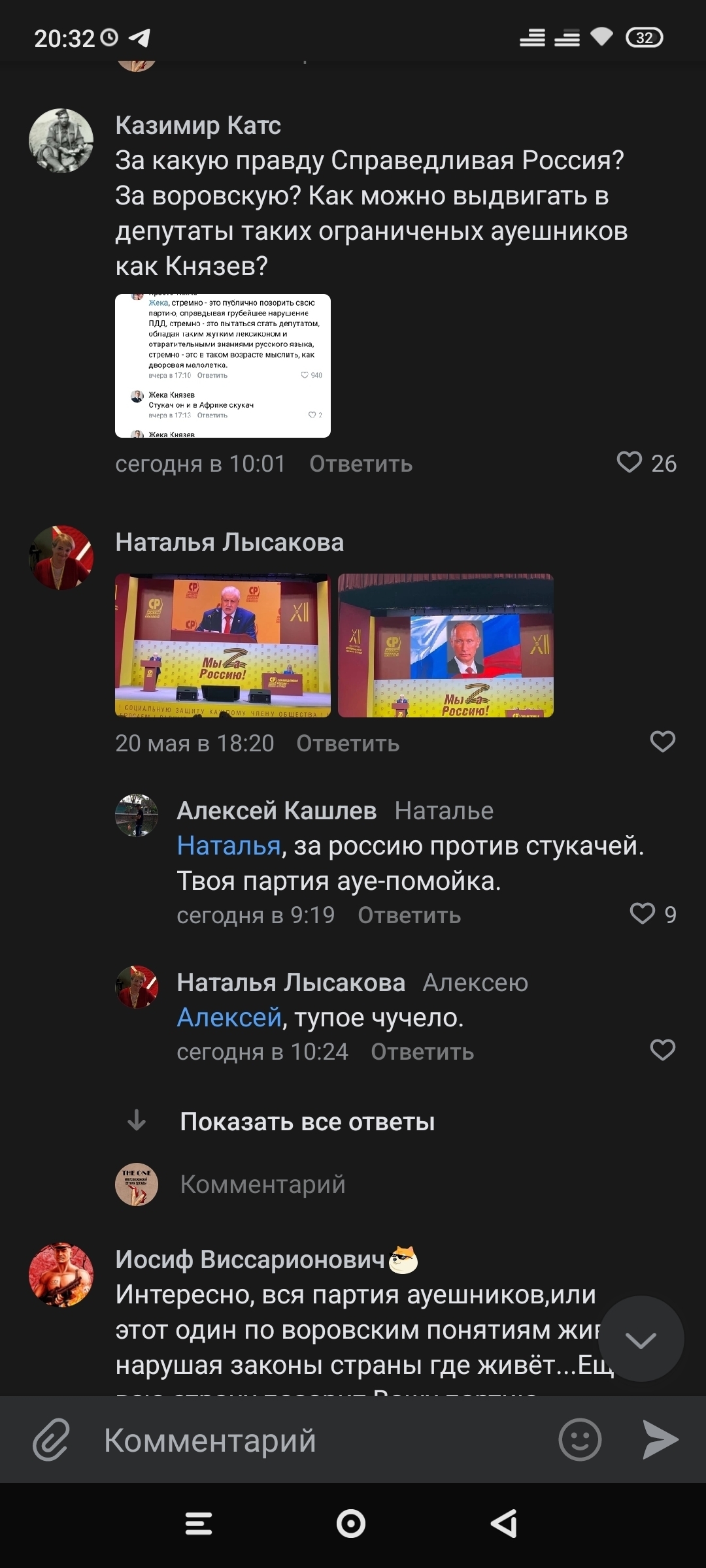Screen dimensions: 706x1568
Task: Tap Android back navigation button
Action: tap(505, 1524)
